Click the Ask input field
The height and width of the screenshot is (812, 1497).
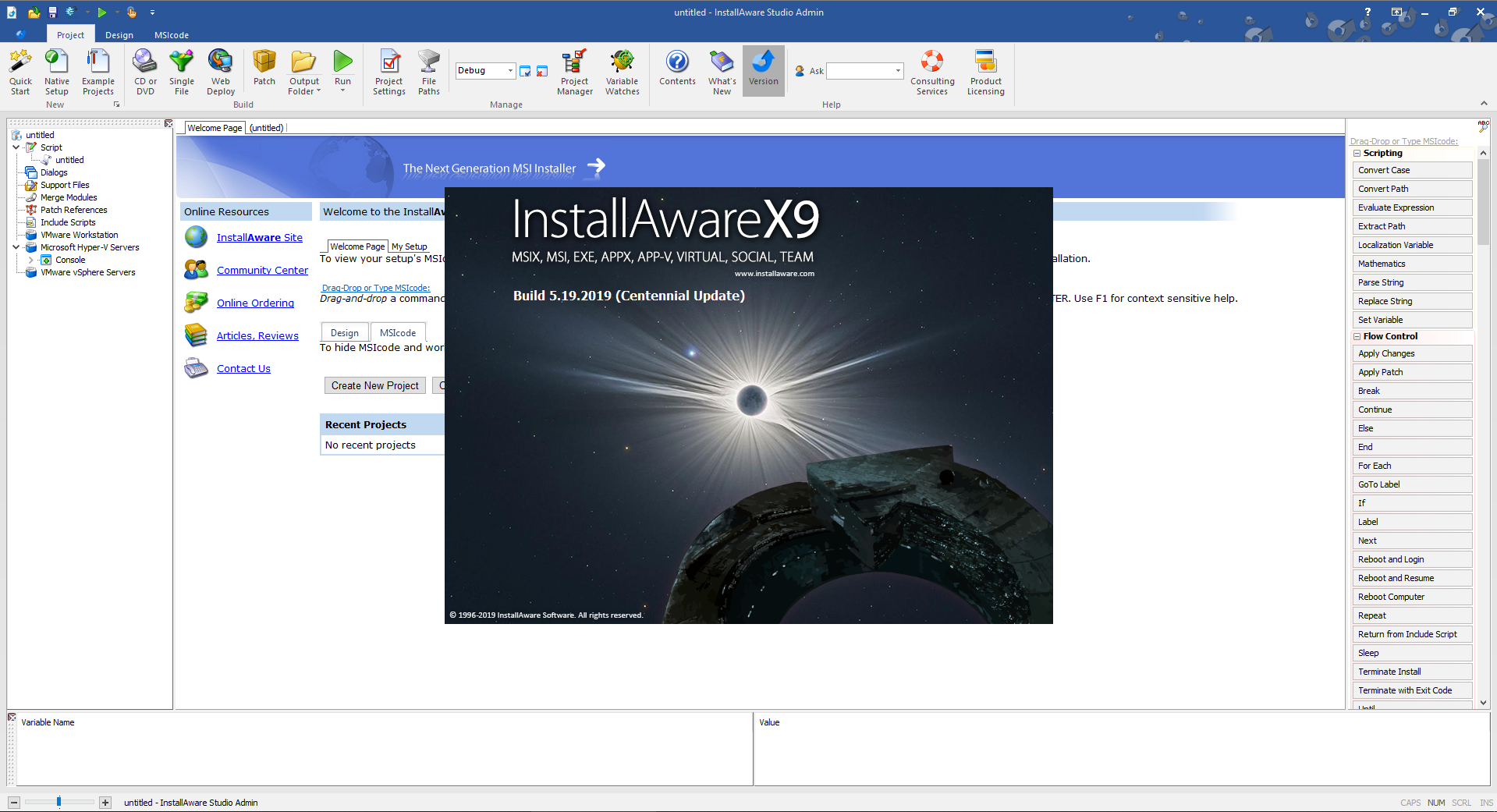click(x=860, y=71)
